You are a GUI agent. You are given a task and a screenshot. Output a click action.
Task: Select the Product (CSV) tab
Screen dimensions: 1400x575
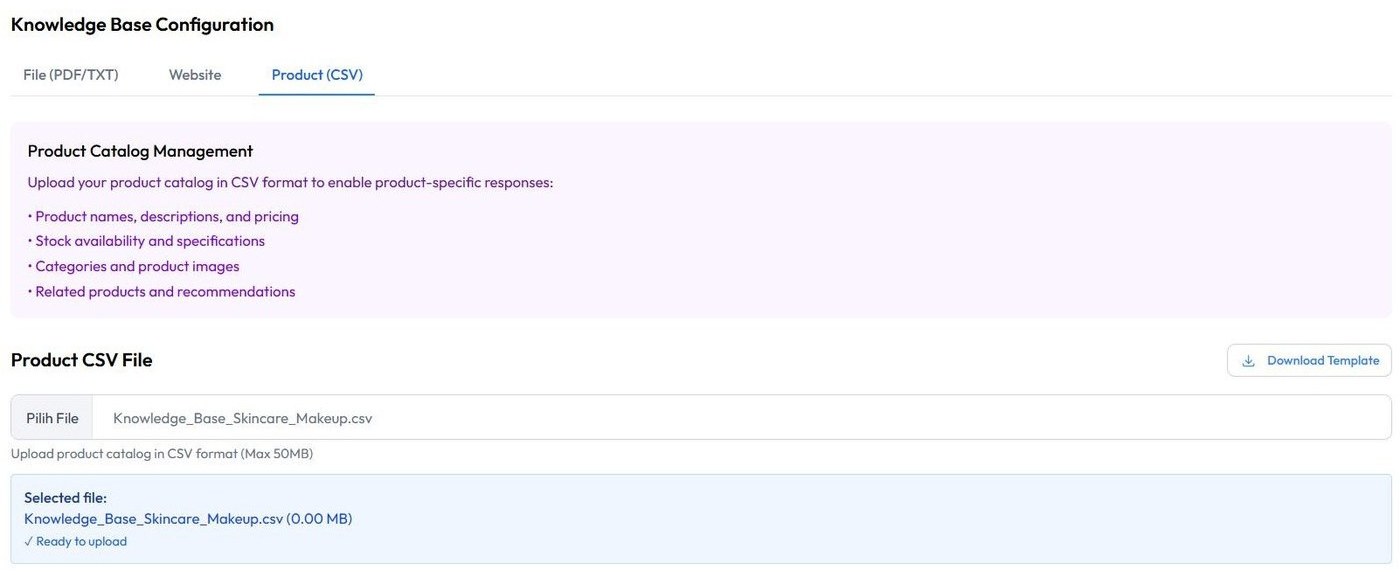coord(317,75)
